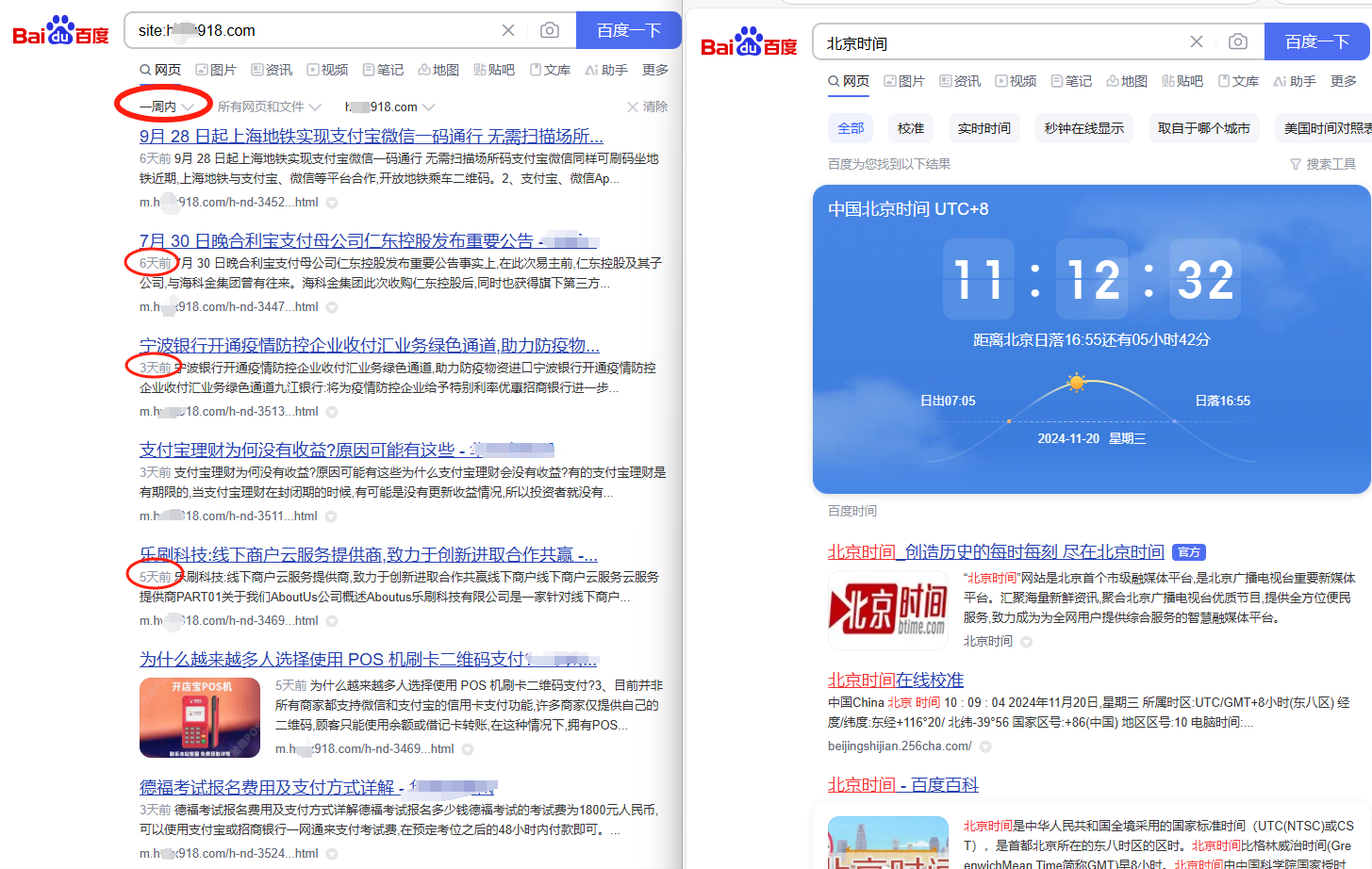Open result 宁波银行开通疫情防控企业收付汇业务
1372x869 pixels.
point(370,345)
